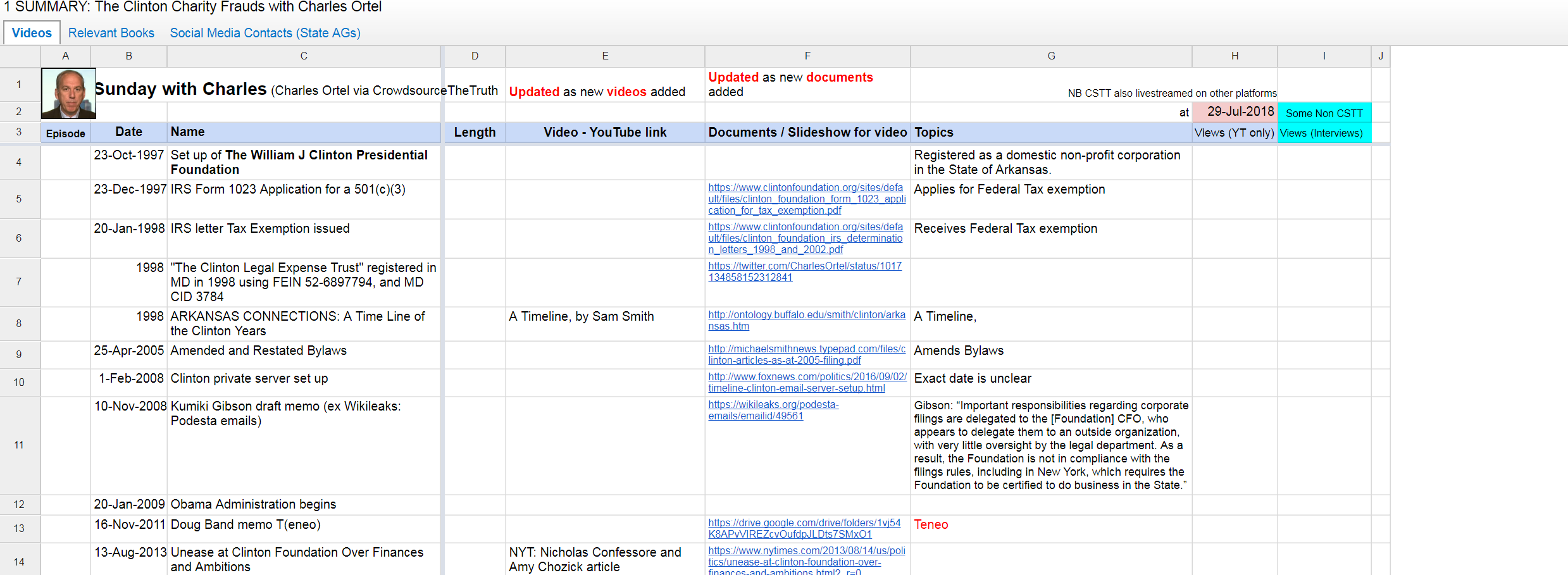Viewport: 1568px width, 575px height.
Task: Switch to the Videos sheet tab
Action: click(x=32, y=33)
